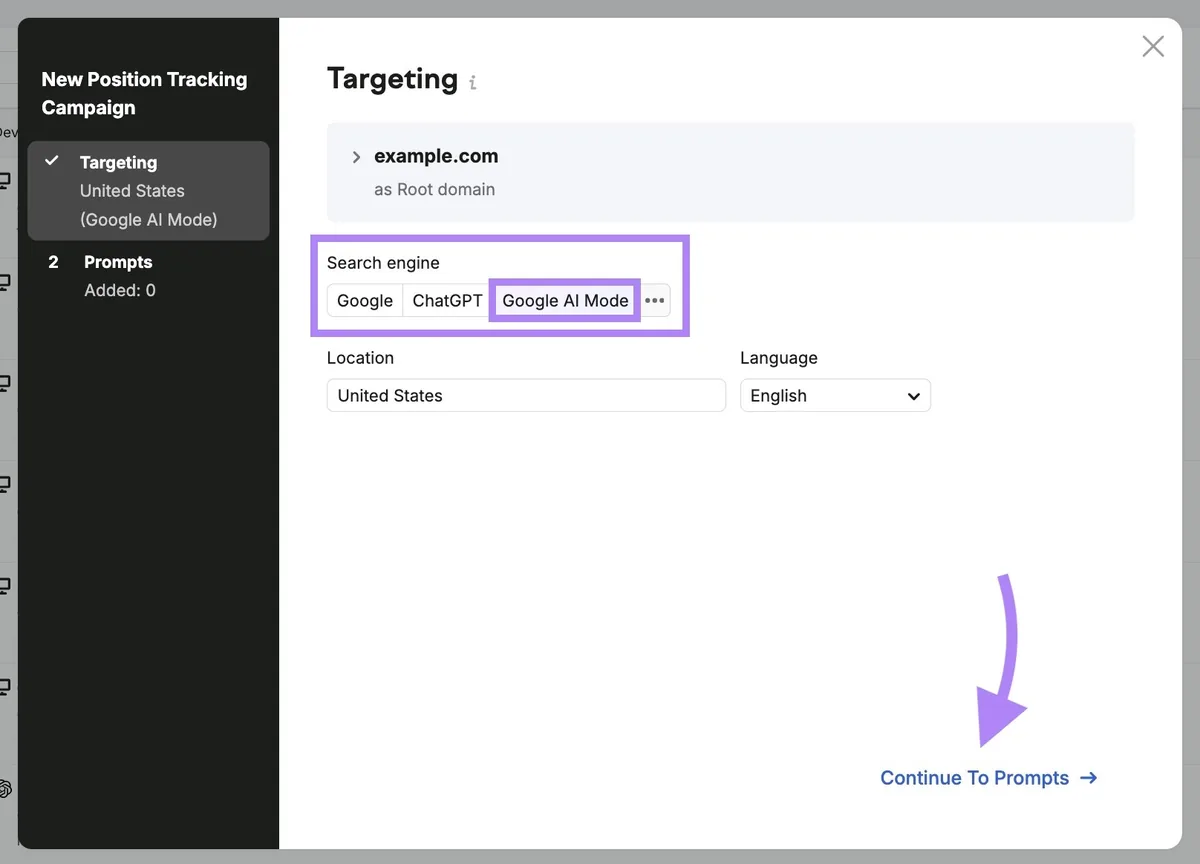Open more search engines ellipsis button
Screen dimensions: 1200x864
[655, 300]
